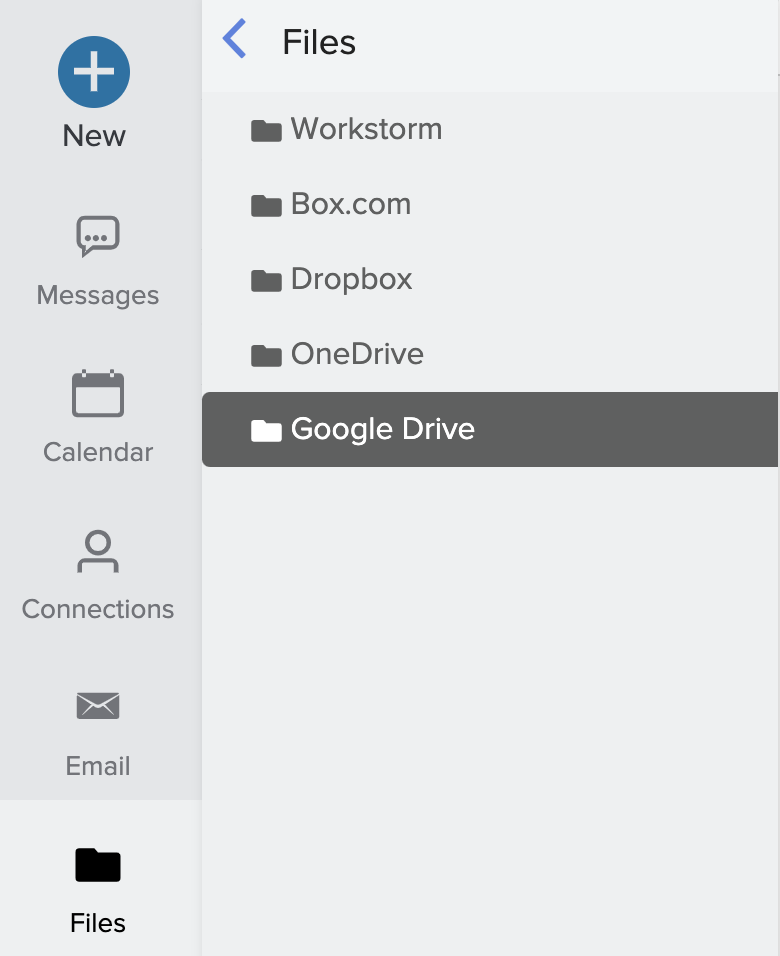Screen dimensions: 780x956
Task: Click the folder icon beside Box.com
Action: [x=266, y=205]
